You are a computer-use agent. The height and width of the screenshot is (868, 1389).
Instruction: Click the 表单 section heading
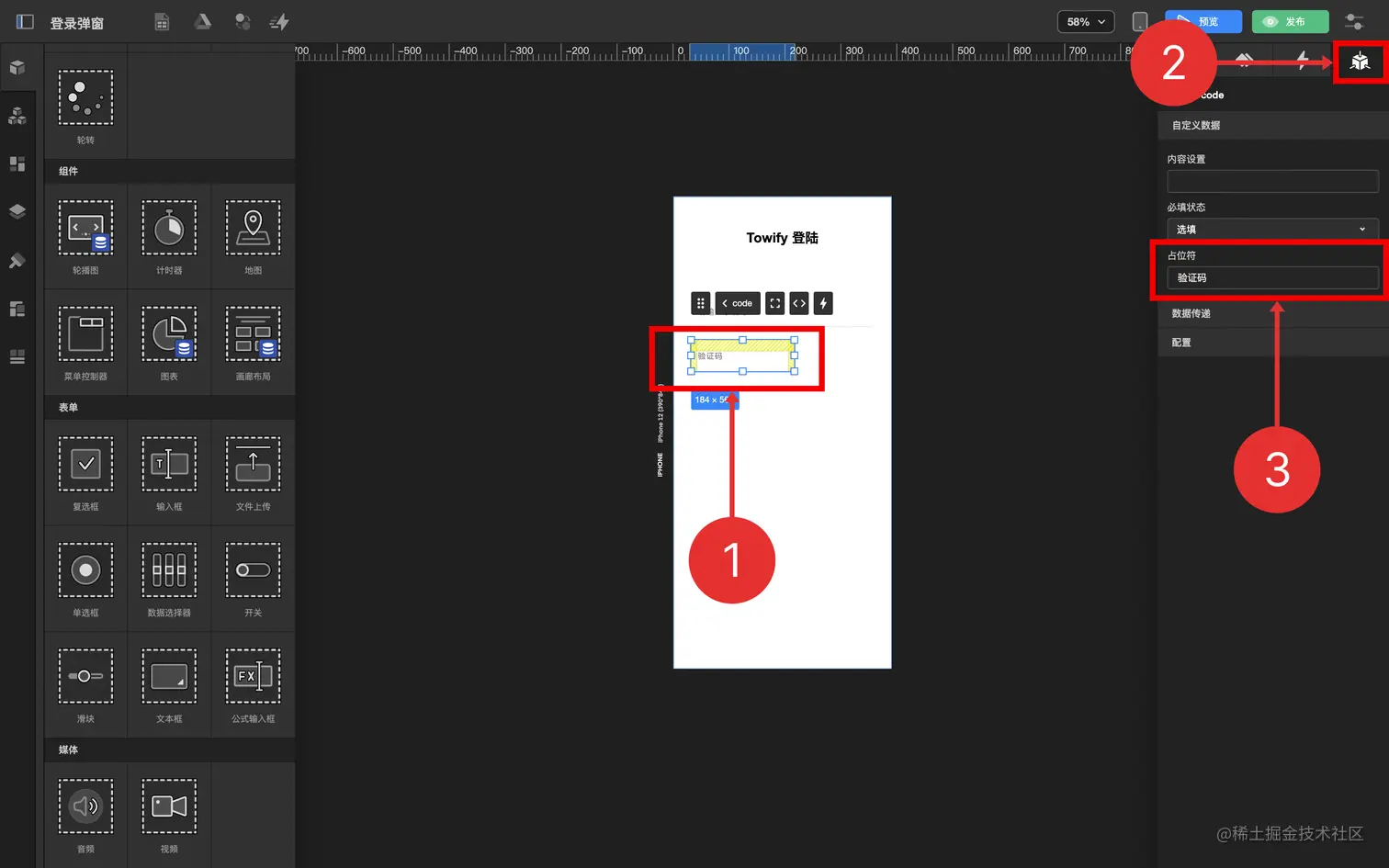(69, 407)
